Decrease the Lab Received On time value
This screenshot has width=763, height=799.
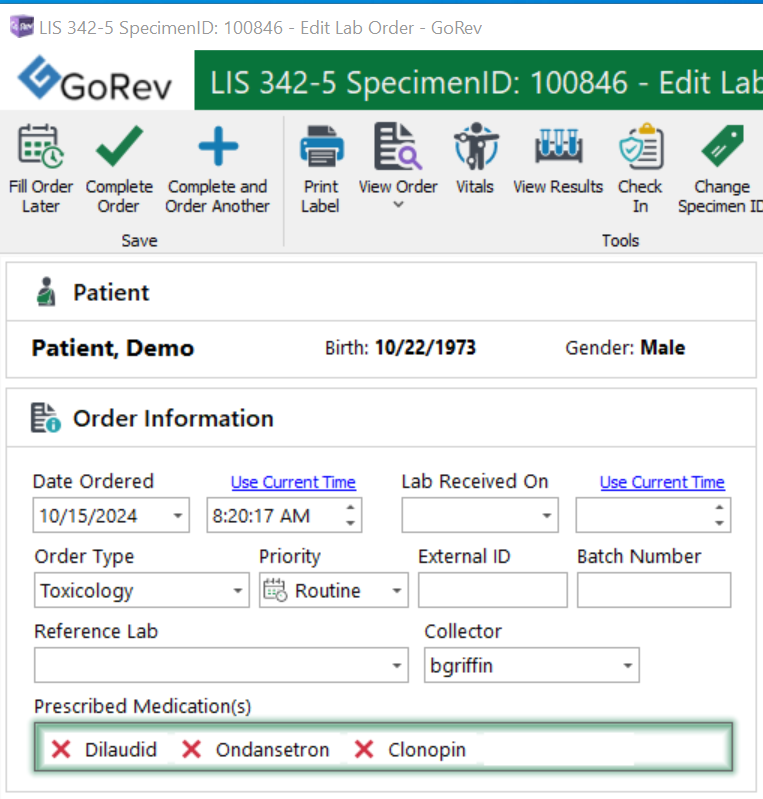click(x=719, y=523)
